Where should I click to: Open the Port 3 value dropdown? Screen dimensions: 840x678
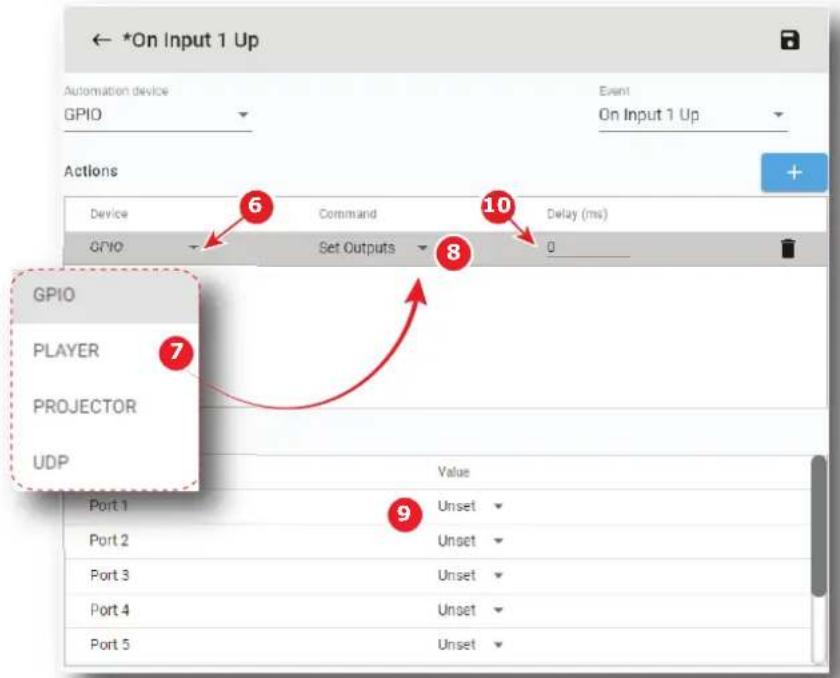pos(470,576)
